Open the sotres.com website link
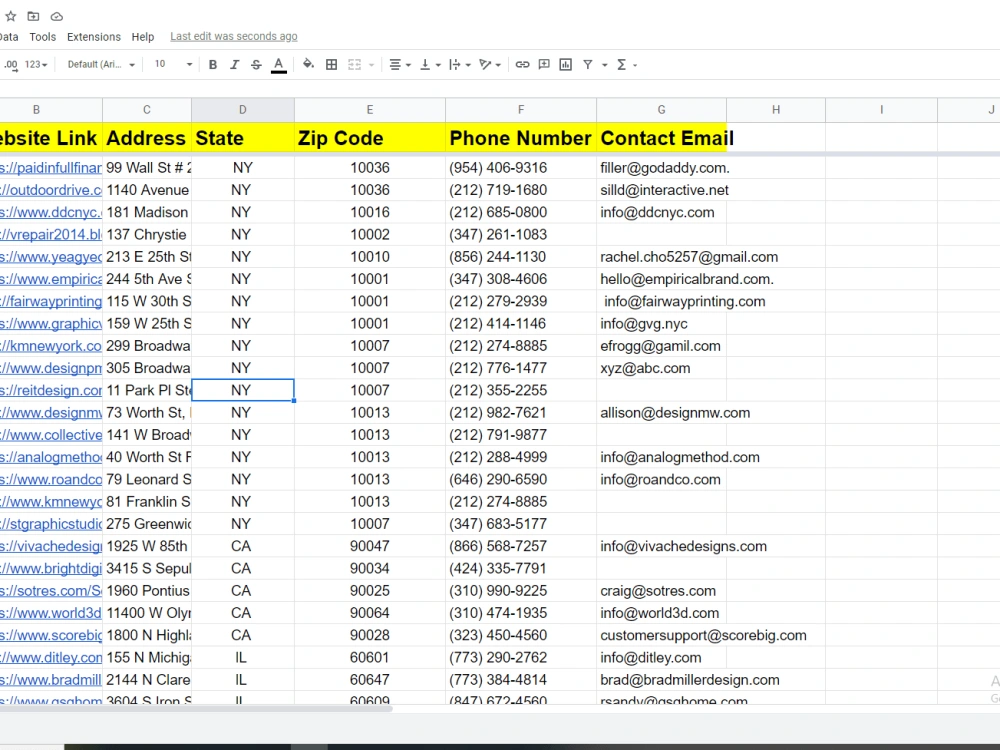 [x=51, y=591]
